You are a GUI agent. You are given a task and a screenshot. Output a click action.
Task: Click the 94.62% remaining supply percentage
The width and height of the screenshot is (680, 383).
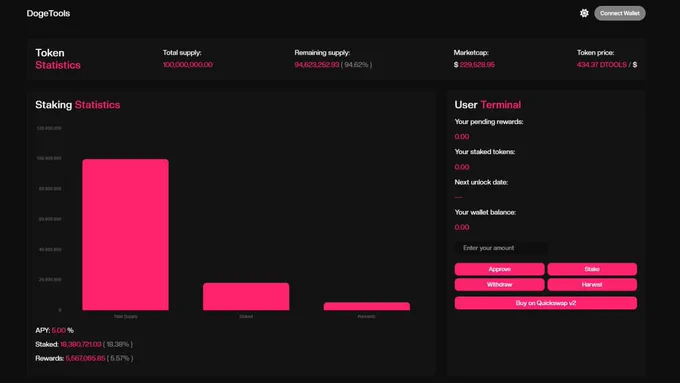pos(356,65)
